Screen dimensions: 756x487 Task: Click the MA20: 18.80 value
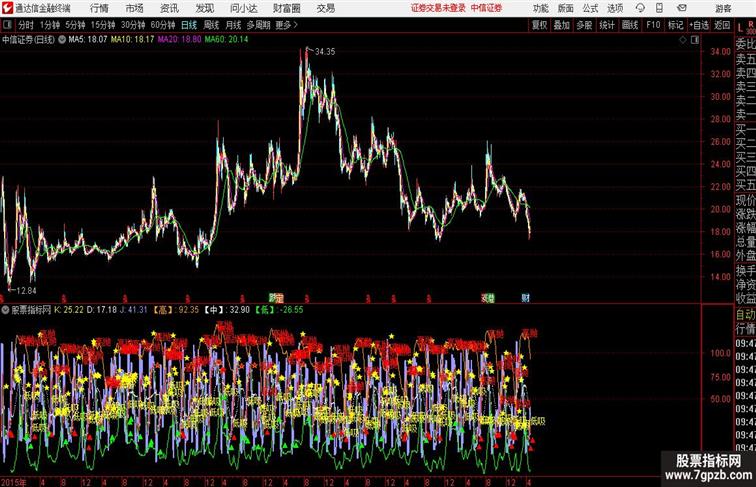click(x=179, y=40)
